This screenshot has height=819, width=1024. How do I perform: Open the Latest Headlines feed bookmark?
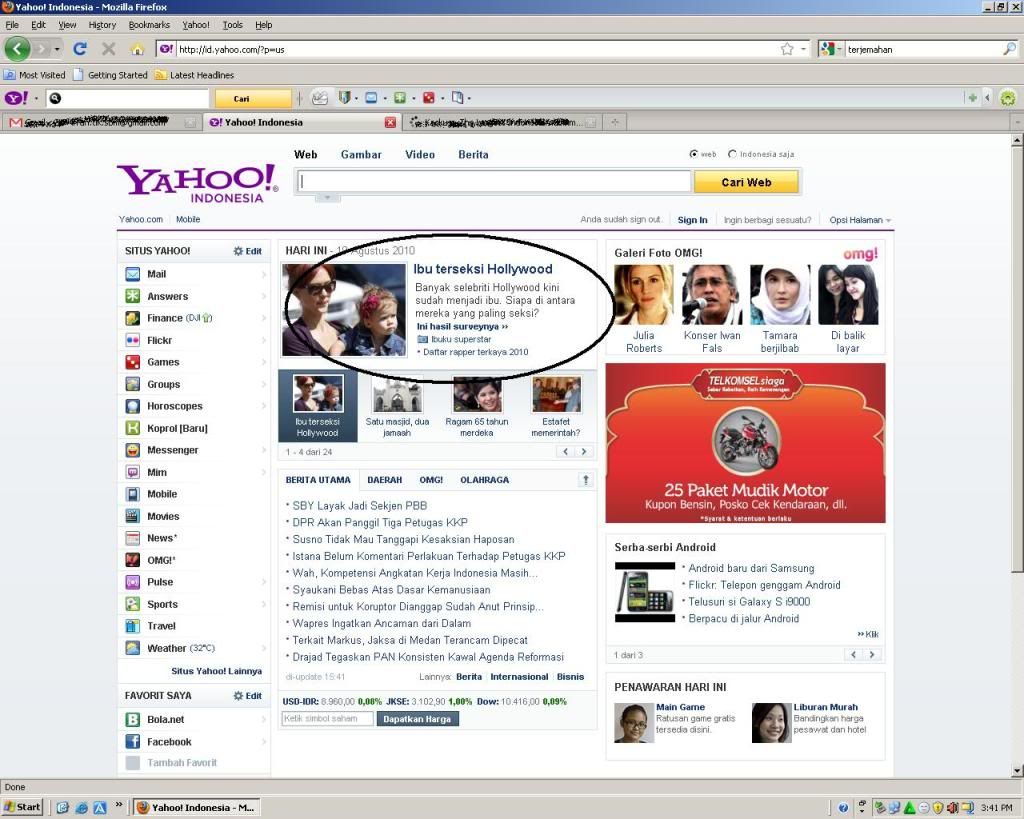pyautogui.click(x=194, y=75)
